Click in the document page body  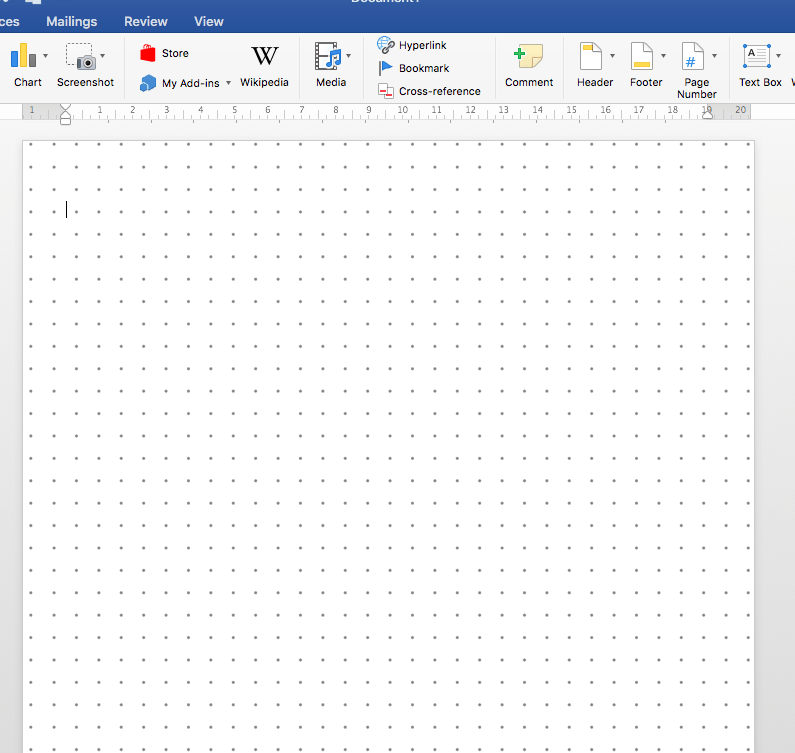click(x=388, y=446)
